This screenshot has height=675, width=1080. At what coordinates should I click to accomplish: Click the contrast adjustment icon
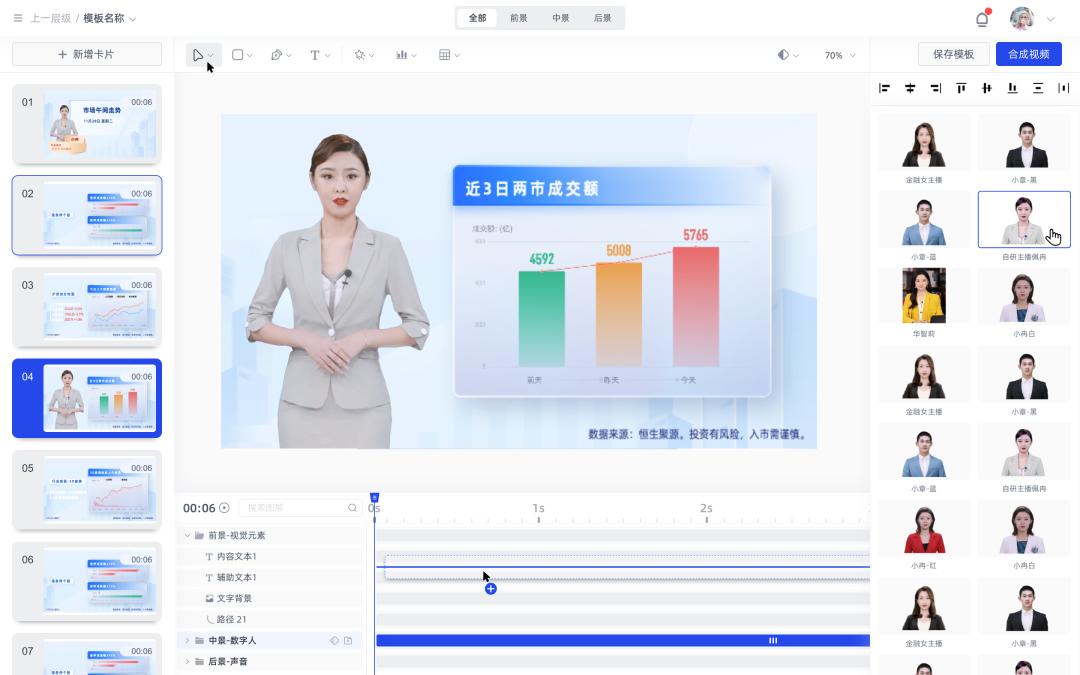tap(785, 55)
